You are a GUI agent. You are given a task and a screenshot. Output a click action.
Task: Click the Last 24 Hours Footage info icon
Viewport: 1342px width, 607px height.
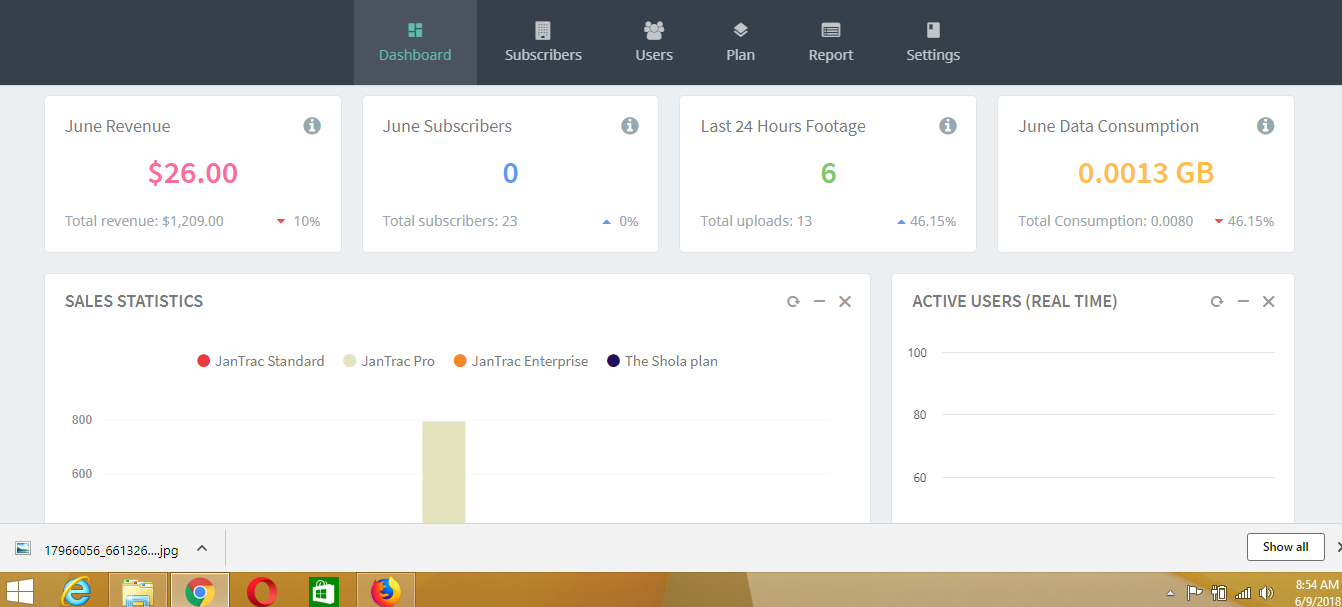pyautogui.click(x=948, y=126)
